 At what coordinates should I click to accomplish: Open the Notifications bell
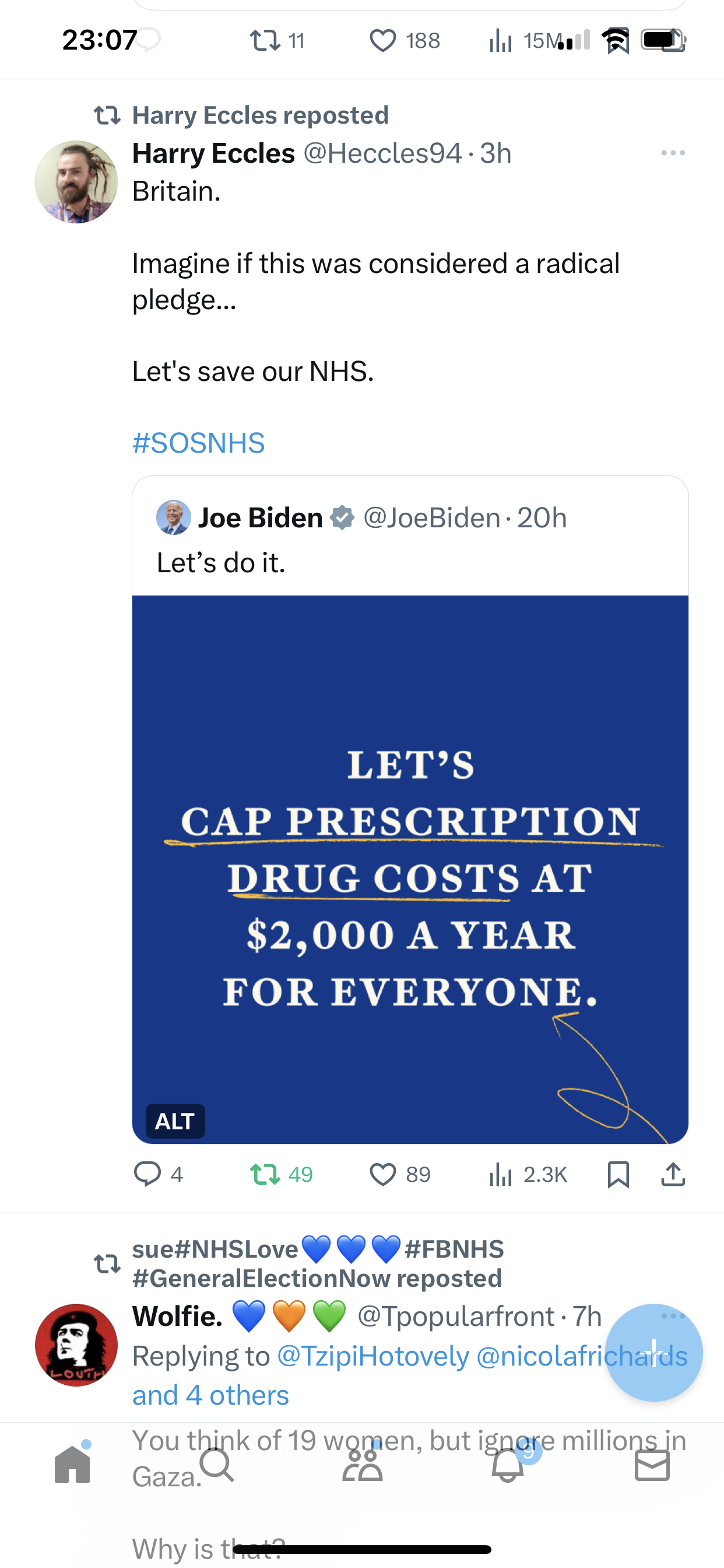(x=508, y=1464)
